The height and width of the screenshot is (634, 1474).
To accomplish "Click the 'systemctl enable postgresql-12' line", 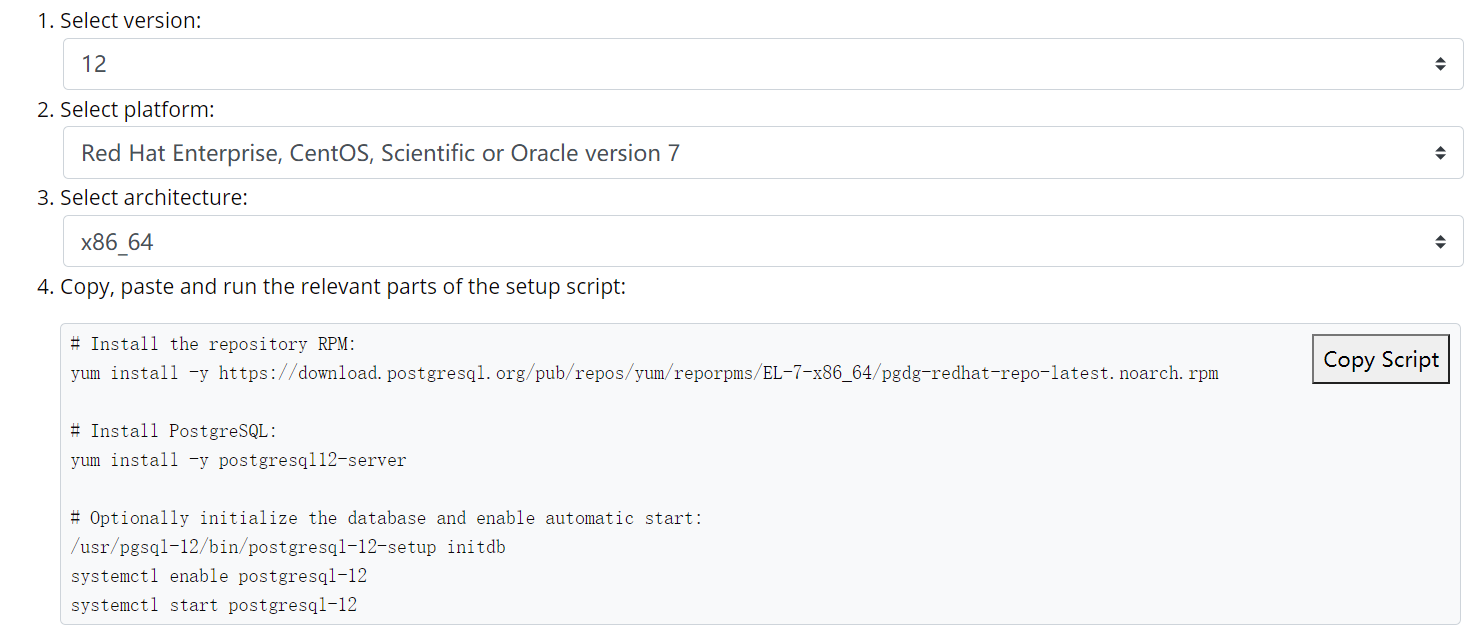I will point(219,576).
